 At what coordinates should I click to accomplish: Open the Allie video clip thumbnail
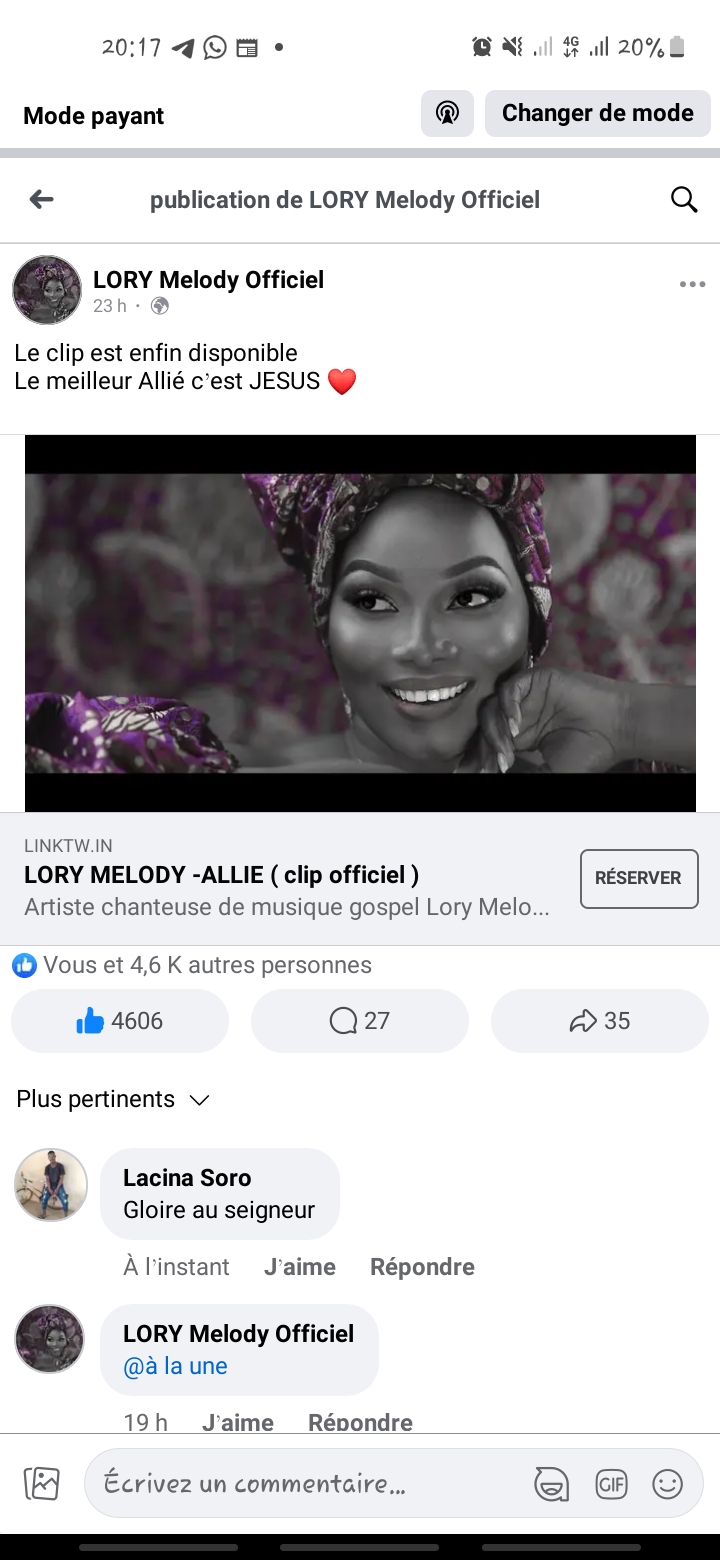pos(360,623)
